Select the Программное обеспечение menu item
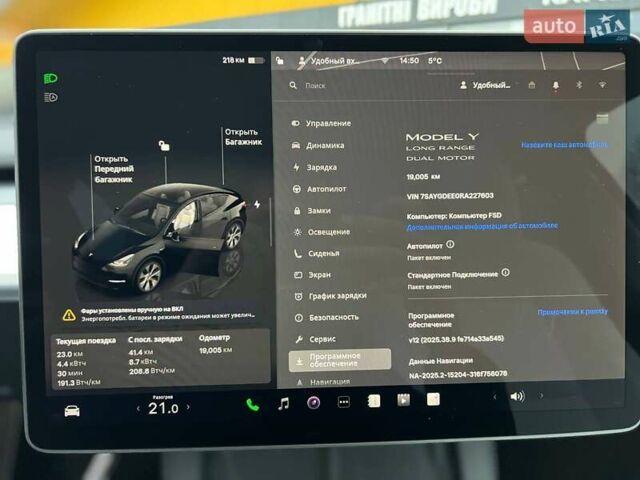This screenshot has width=640, height=480. (x=340, y=360)
